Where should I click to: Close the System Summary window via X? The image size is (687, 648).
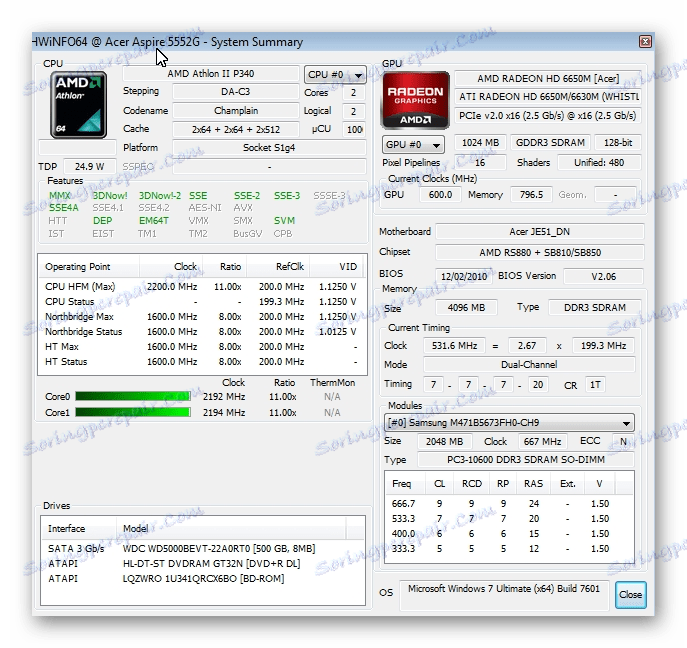tap(645, 42)
